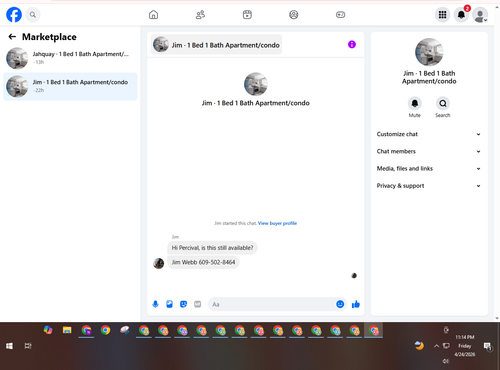This screenshot has height=370, width=500.
Task: Click "Jim started this chat" text
Action: pos(235,223)
